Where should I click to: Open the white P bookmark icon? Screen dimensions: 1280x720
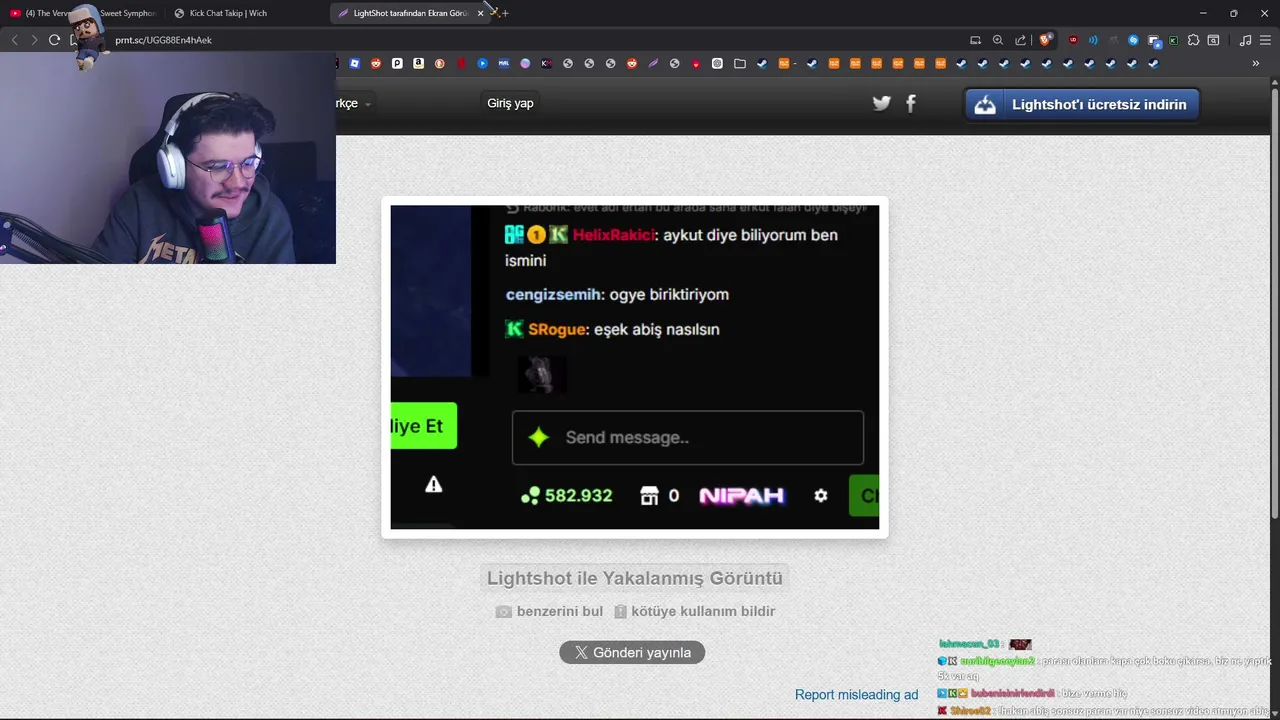click(397, 63)
